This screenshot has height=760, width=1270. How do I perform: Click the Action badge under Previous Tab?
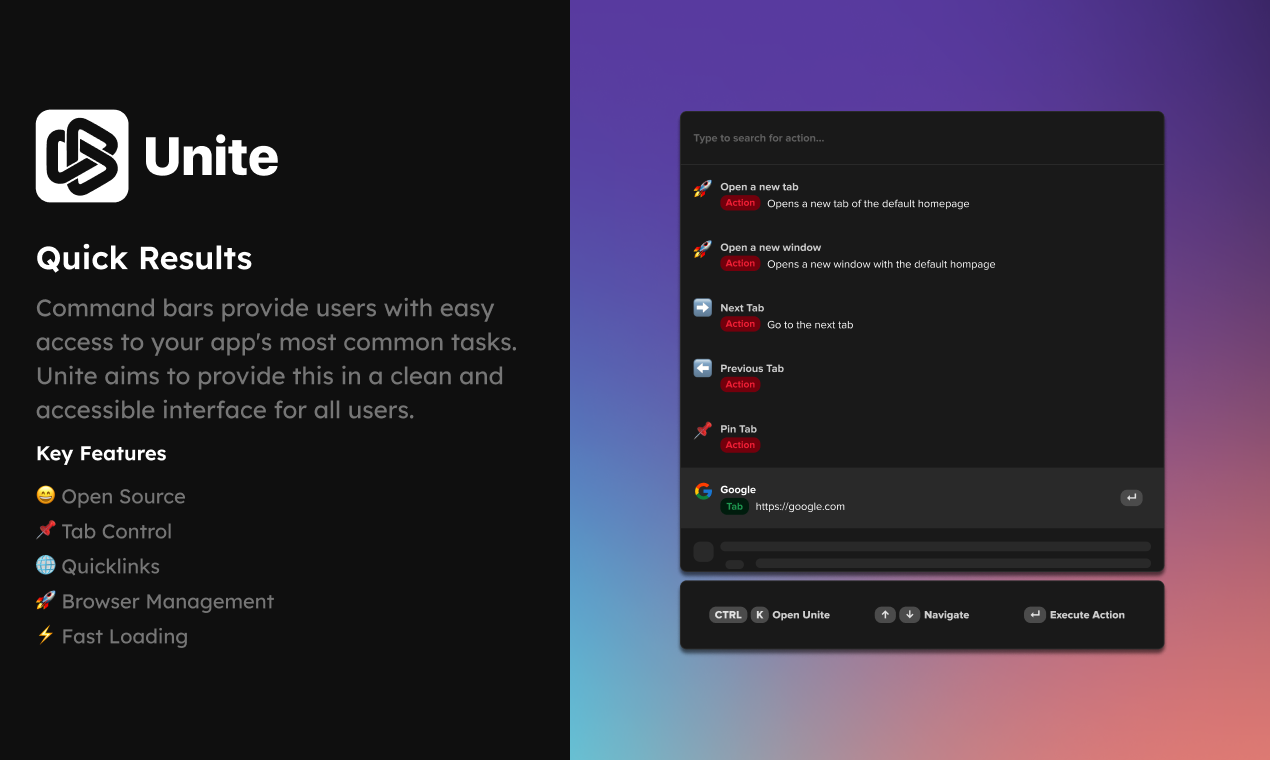tap(740, 385)
